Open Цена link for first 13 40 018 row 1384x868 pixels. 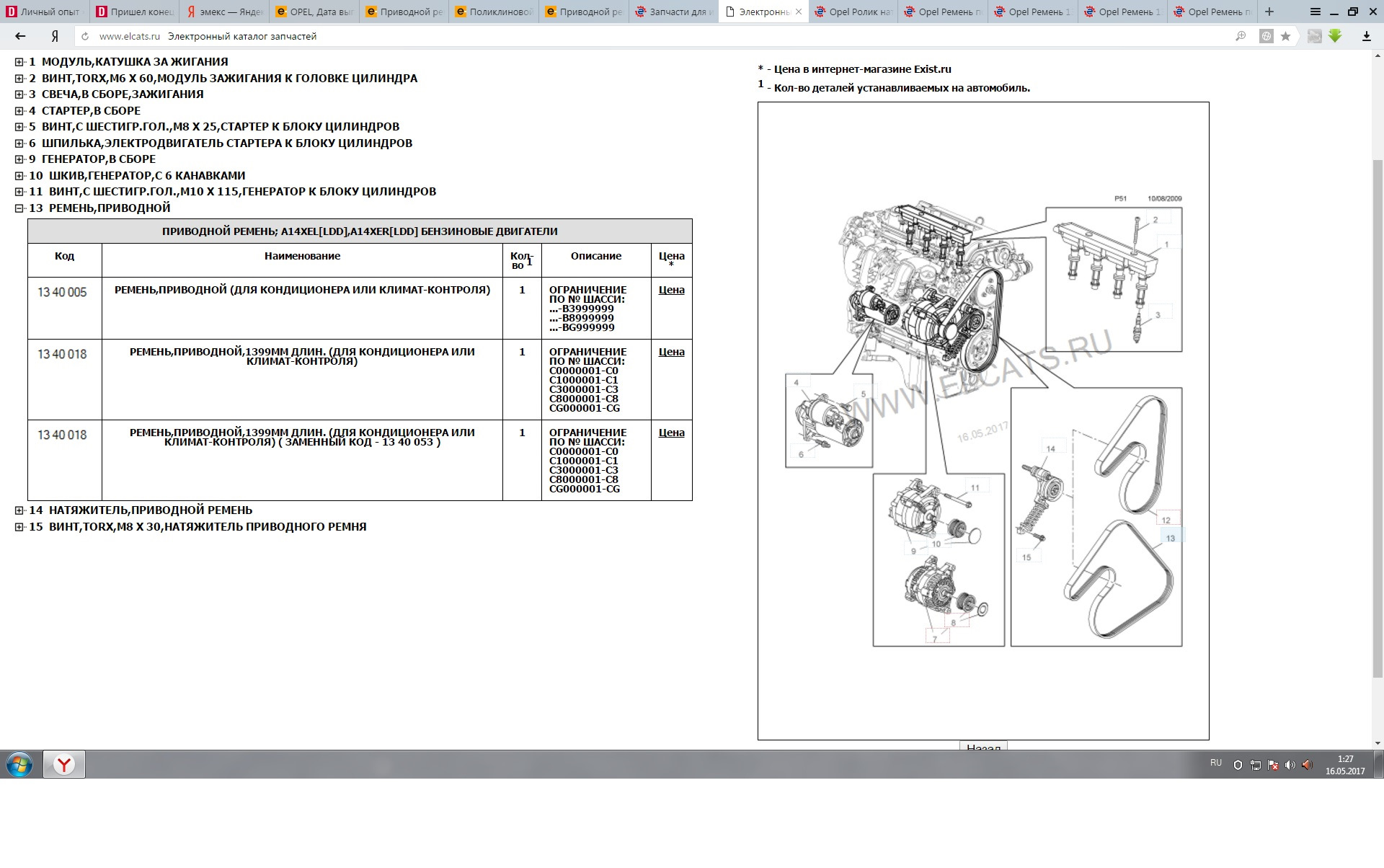tap(671, 352)
